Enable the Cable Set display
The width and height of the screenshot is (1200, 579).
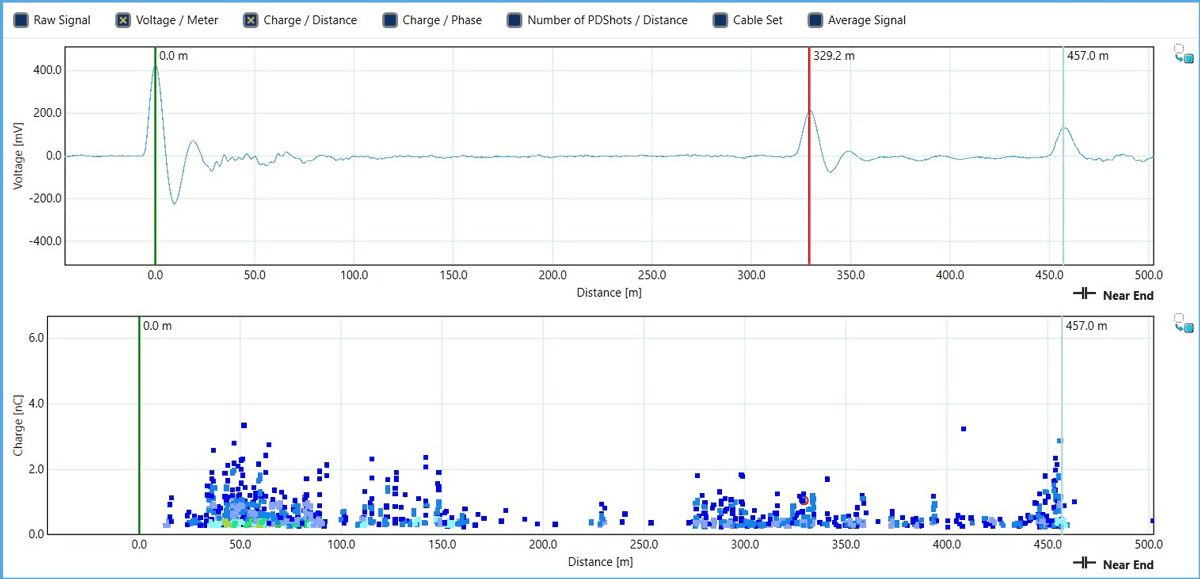718,19
